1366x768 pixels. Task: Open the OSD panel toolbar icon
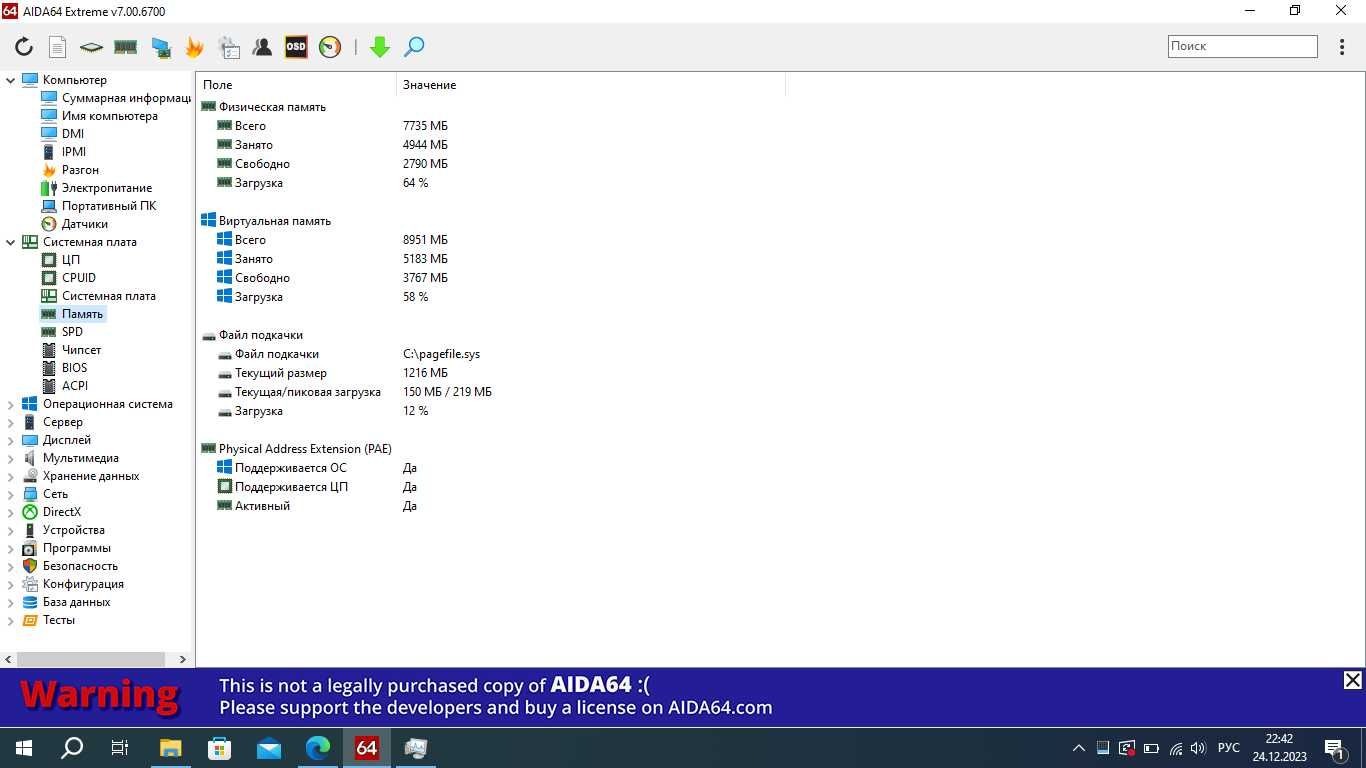(x=296, y=46)
